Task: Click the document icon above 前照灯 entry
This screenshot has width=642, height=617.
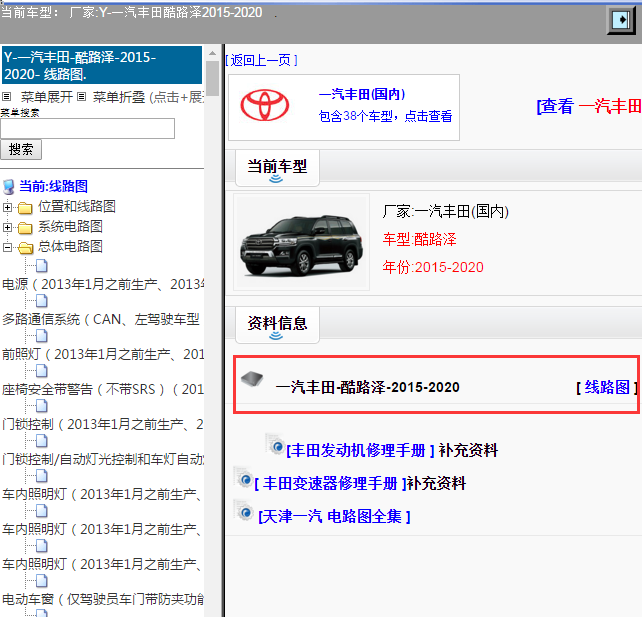Action: [41, 336]
